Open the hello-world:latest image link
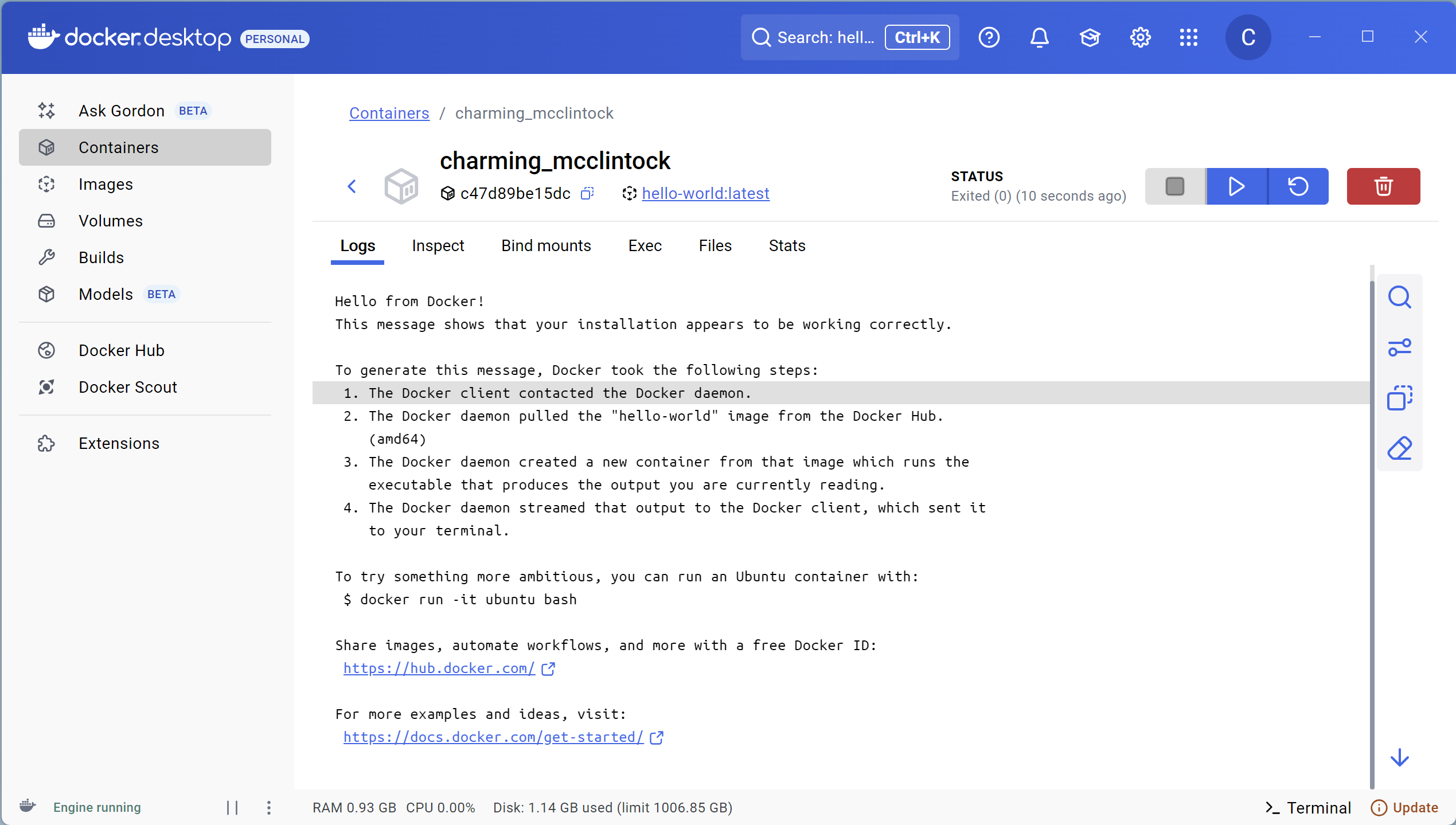Viewport: 1456px width, 825px height. [705, 194]
